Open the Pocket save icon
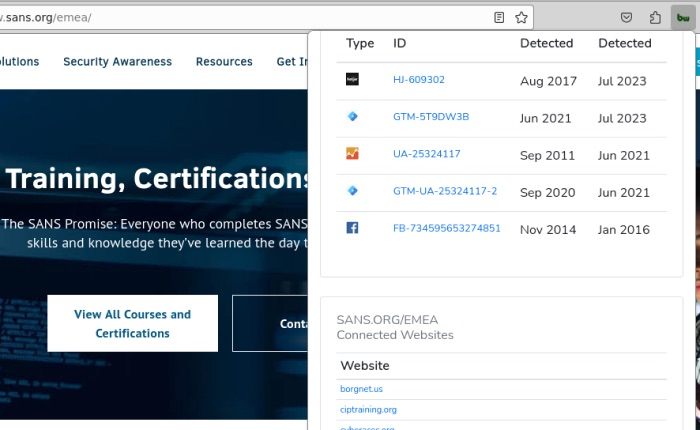Screen dimensions: 700x430 [x=626, y=17]
